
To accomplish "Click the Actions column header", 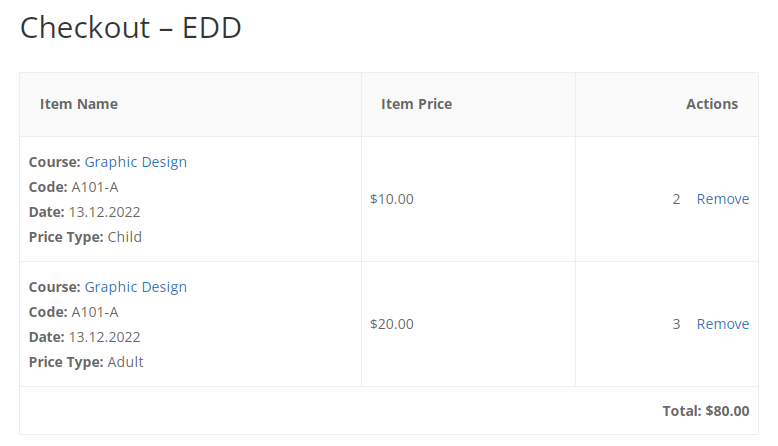I will (712, 104).
